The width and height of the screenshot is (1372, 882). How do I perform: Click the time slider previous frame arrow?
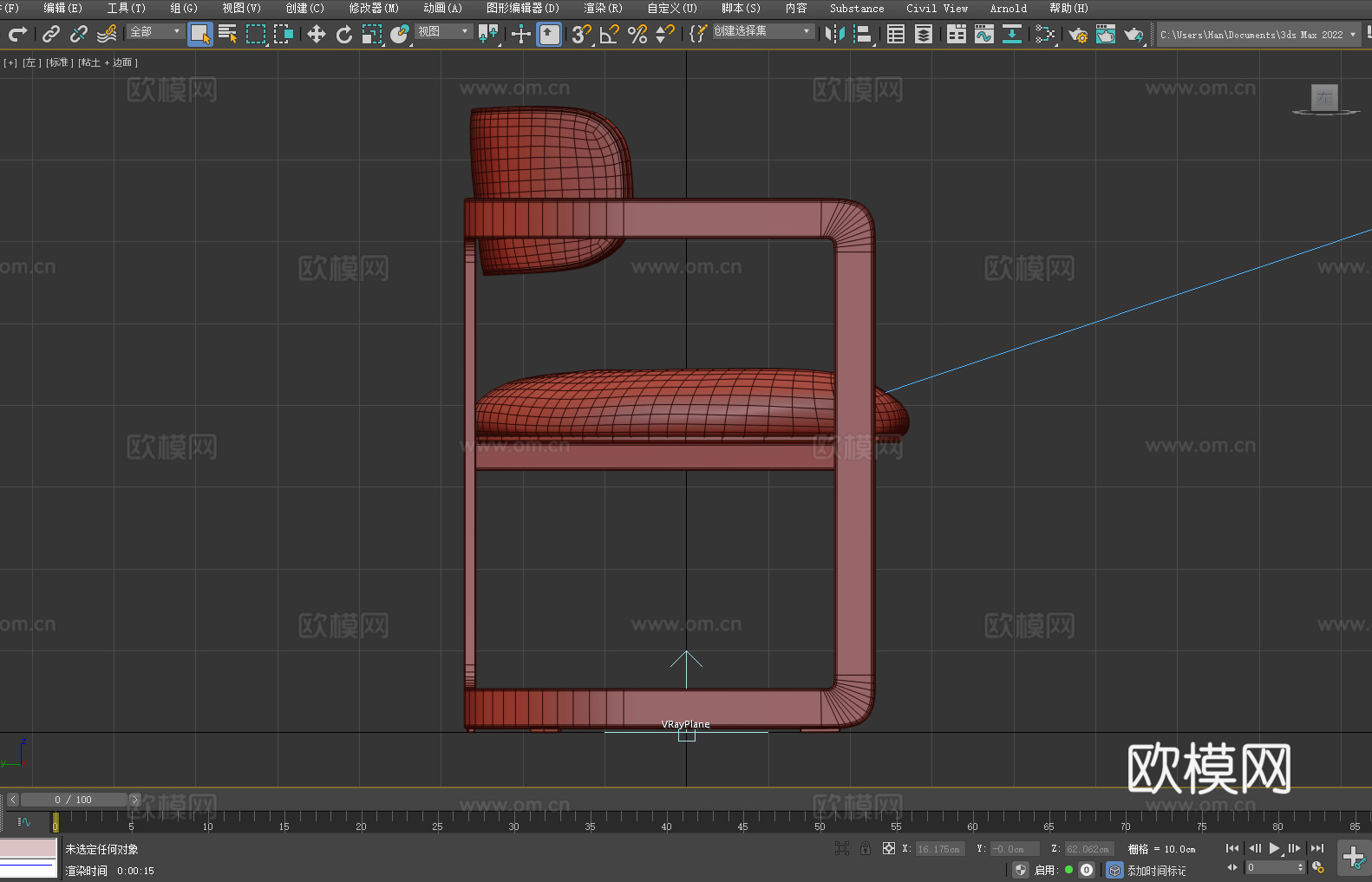13,800
